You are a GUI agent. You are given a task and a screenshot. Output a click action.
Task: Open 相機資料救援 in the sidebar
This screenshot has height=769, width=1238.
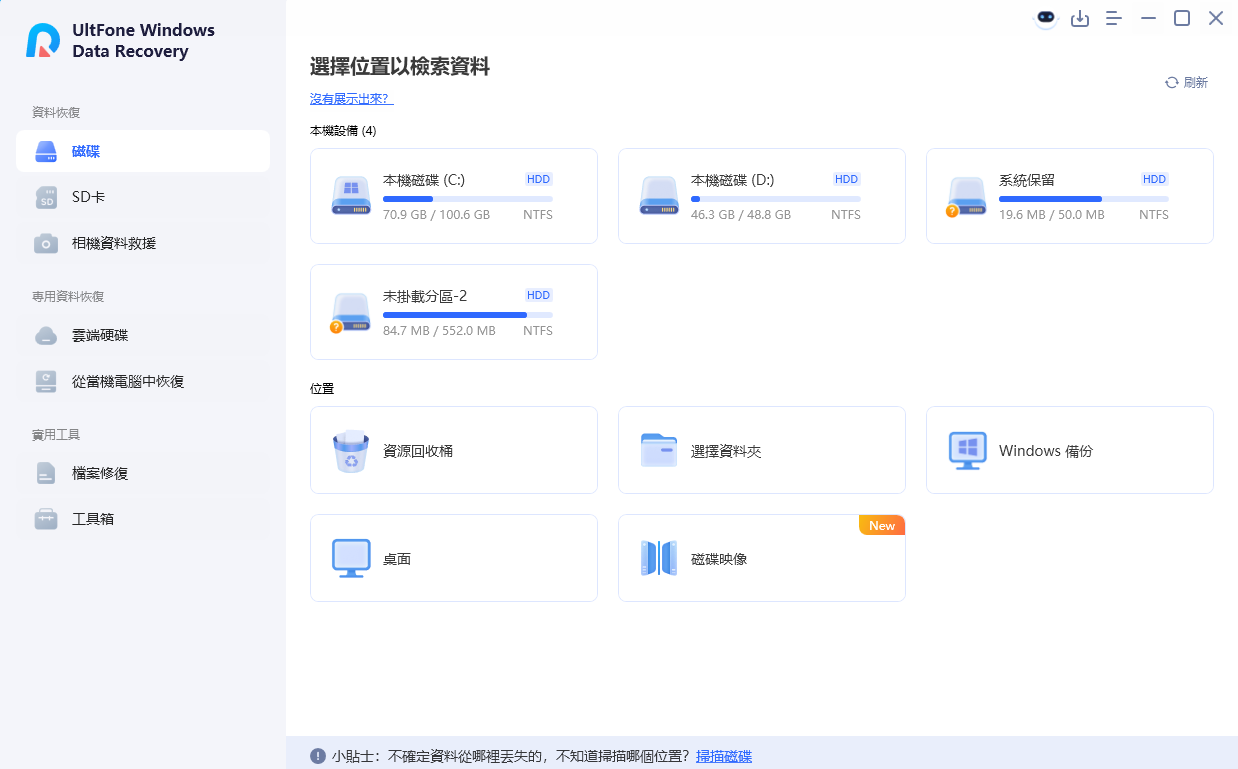click(143, 243)
